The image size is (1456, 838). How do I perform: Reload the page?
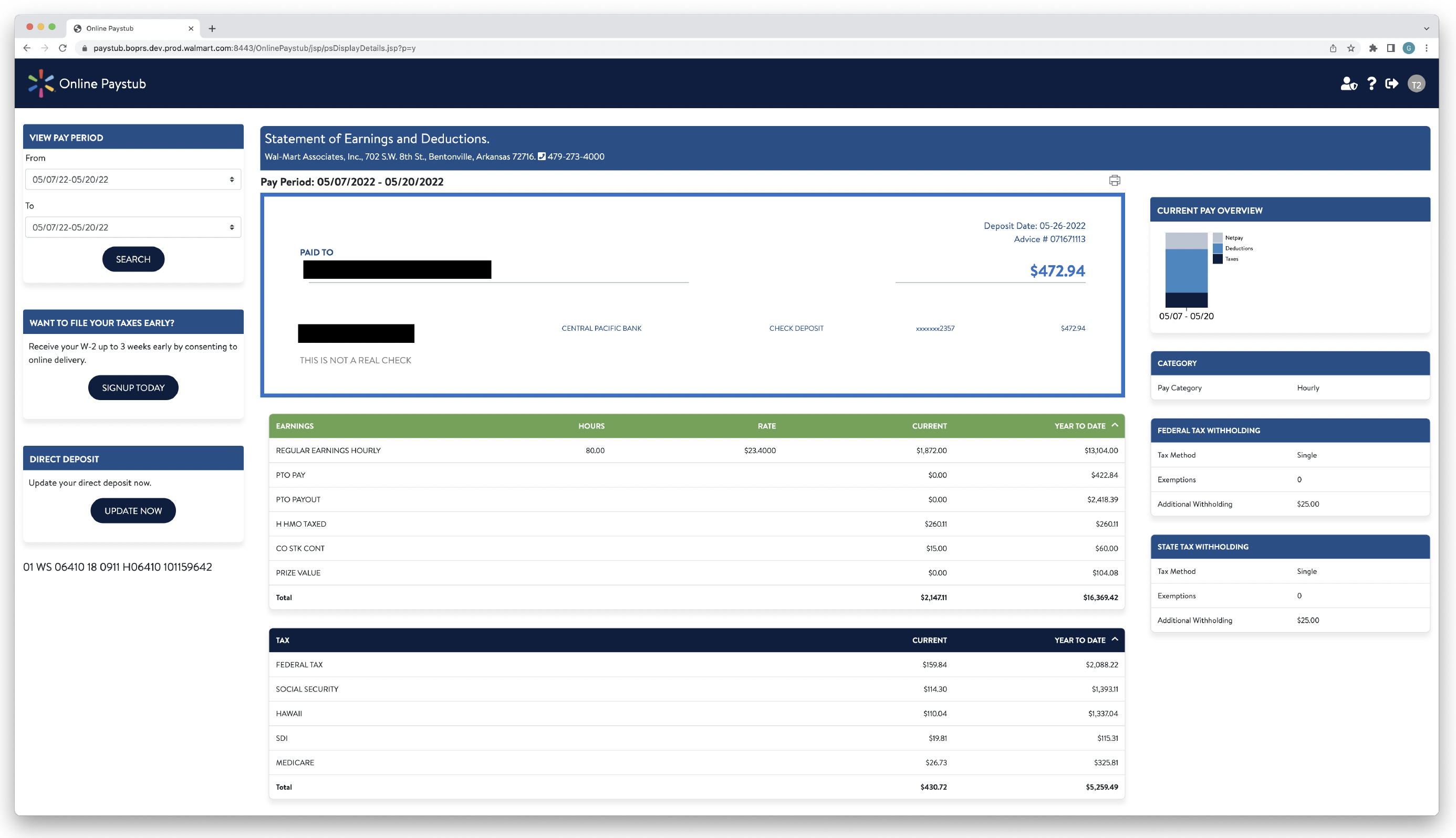click(63, 48)
